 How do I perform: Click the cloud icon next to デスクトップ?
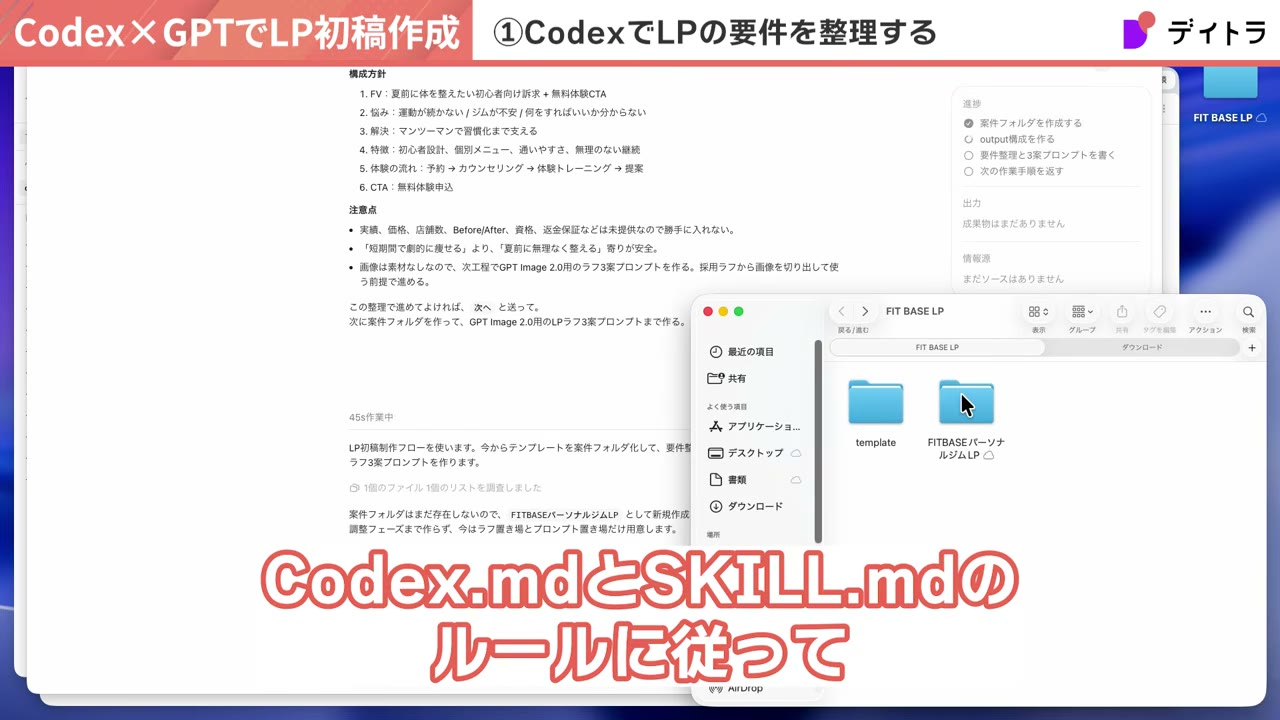click(796, 453)
